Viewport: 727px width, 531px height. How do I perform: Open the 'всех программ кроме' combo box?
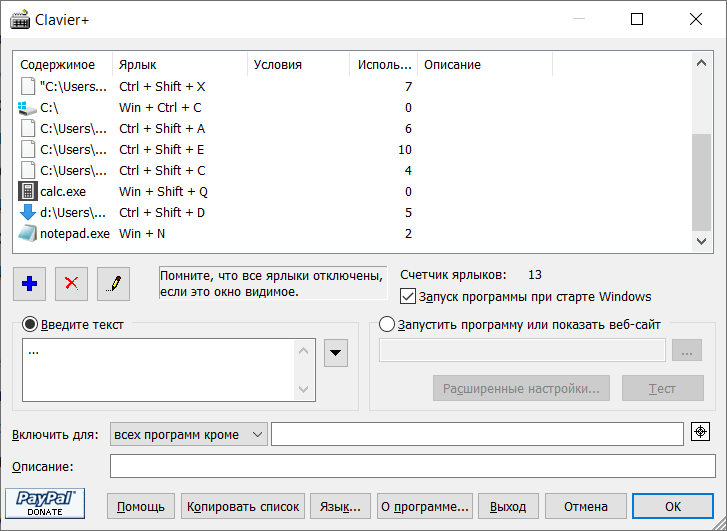click(189, 434)
